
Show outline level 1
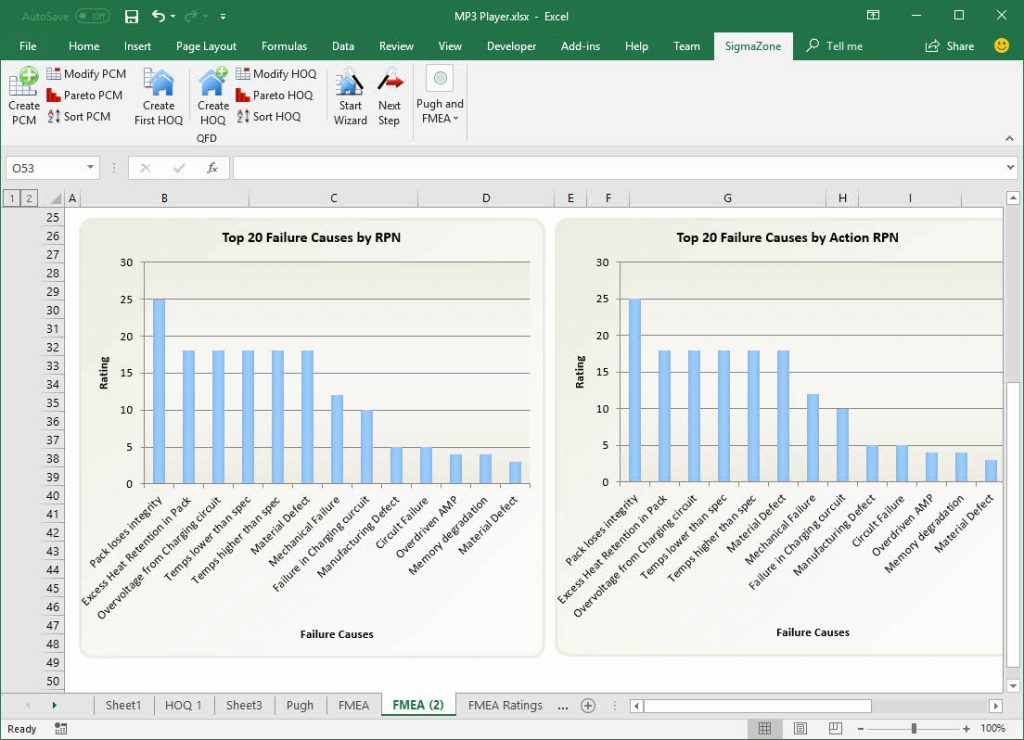12,198
